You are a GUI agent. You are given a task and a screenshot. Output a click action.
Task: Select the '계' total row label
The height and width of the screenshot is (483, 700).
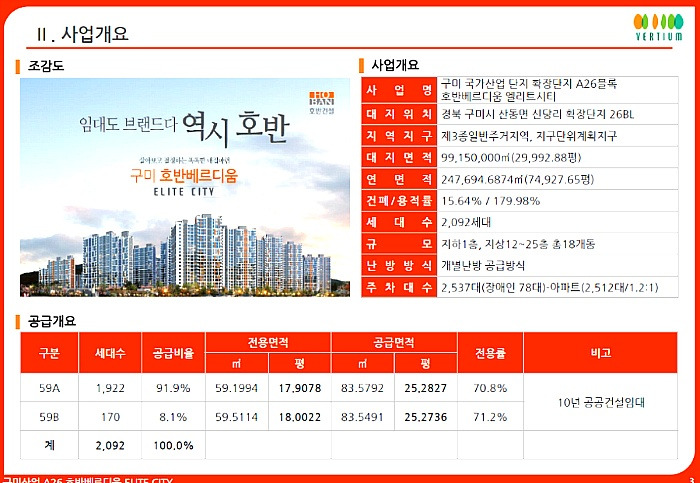[x=49, y=445]
